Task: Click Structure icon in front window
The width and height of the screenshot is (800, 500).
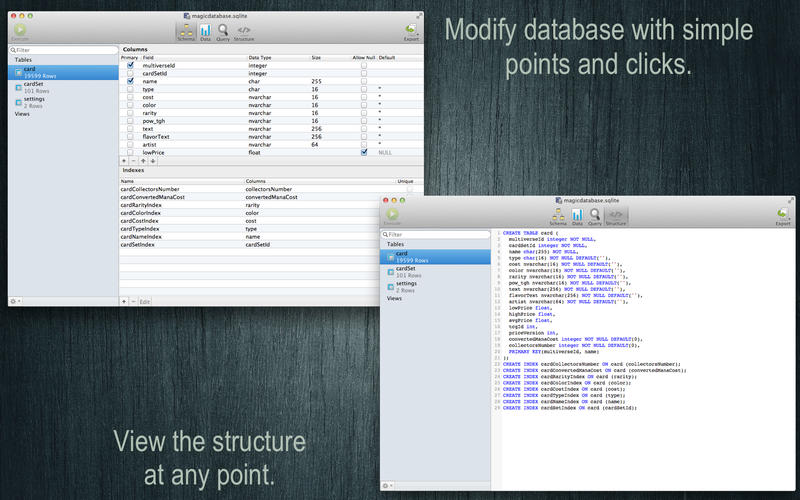Action: [x=616, y=216]
